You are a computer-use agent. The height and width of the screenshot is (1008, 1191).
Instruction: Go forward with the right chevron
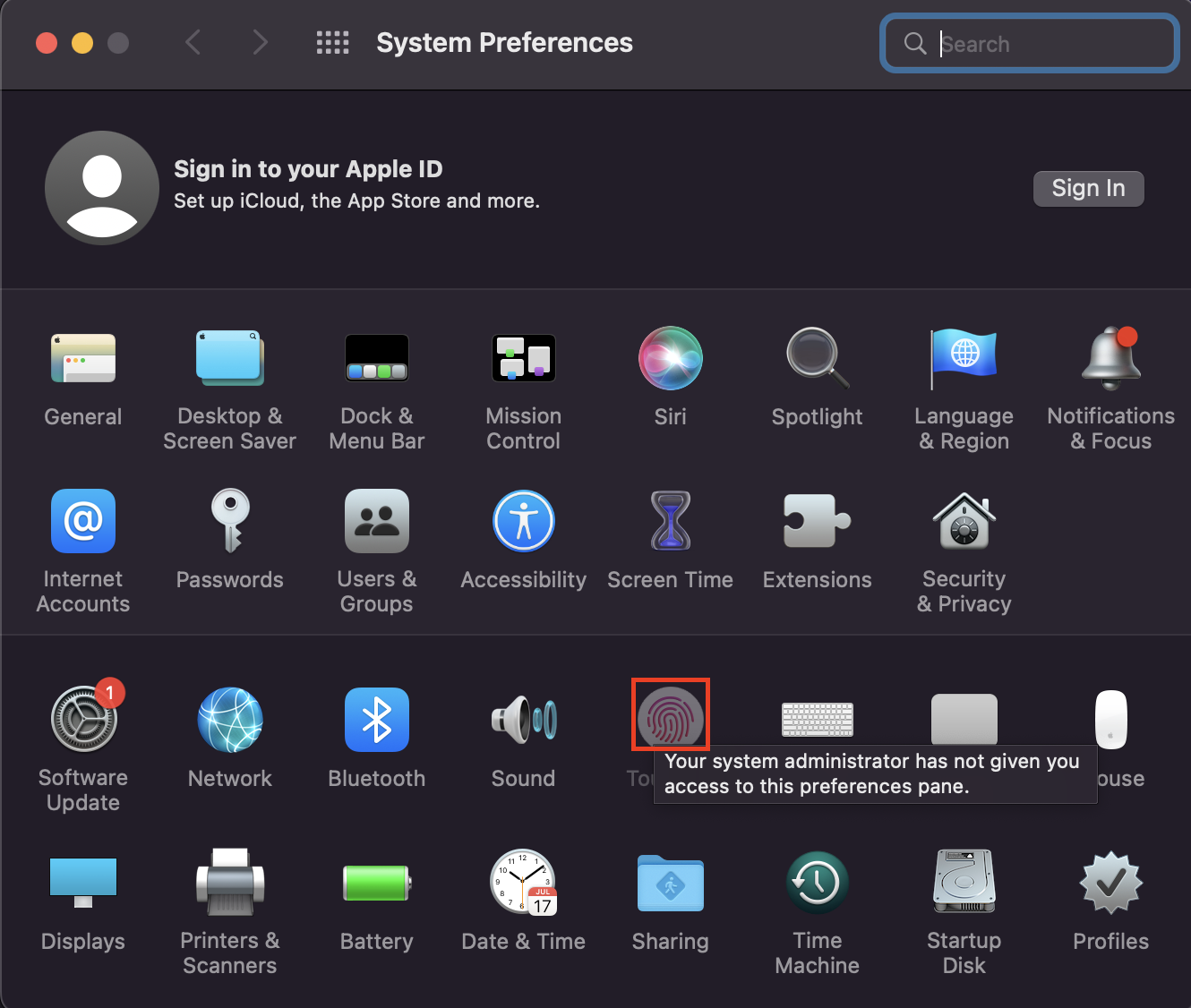click(260, 42)
